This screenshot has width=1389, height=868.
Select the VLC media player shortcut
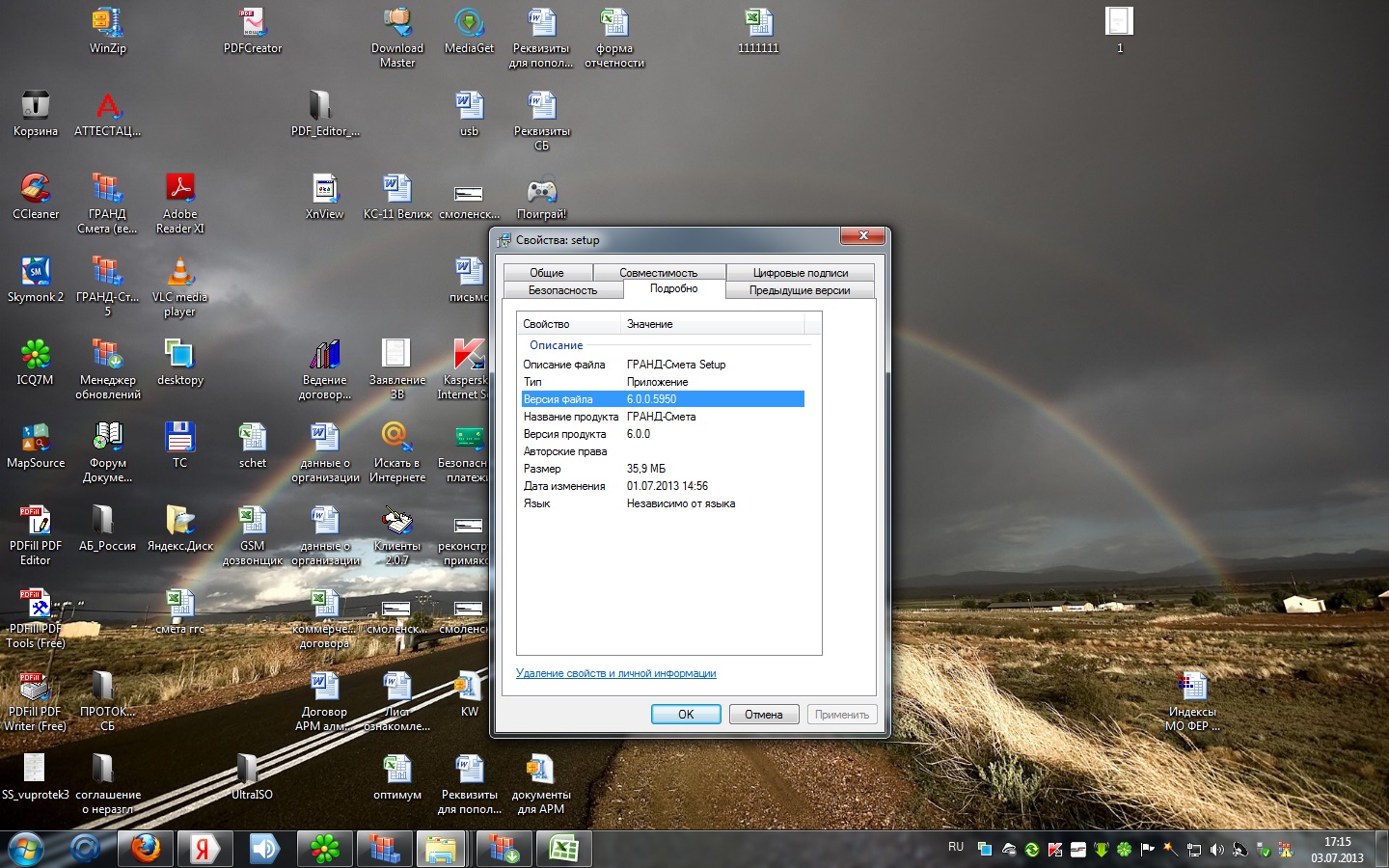click(180, 286)
